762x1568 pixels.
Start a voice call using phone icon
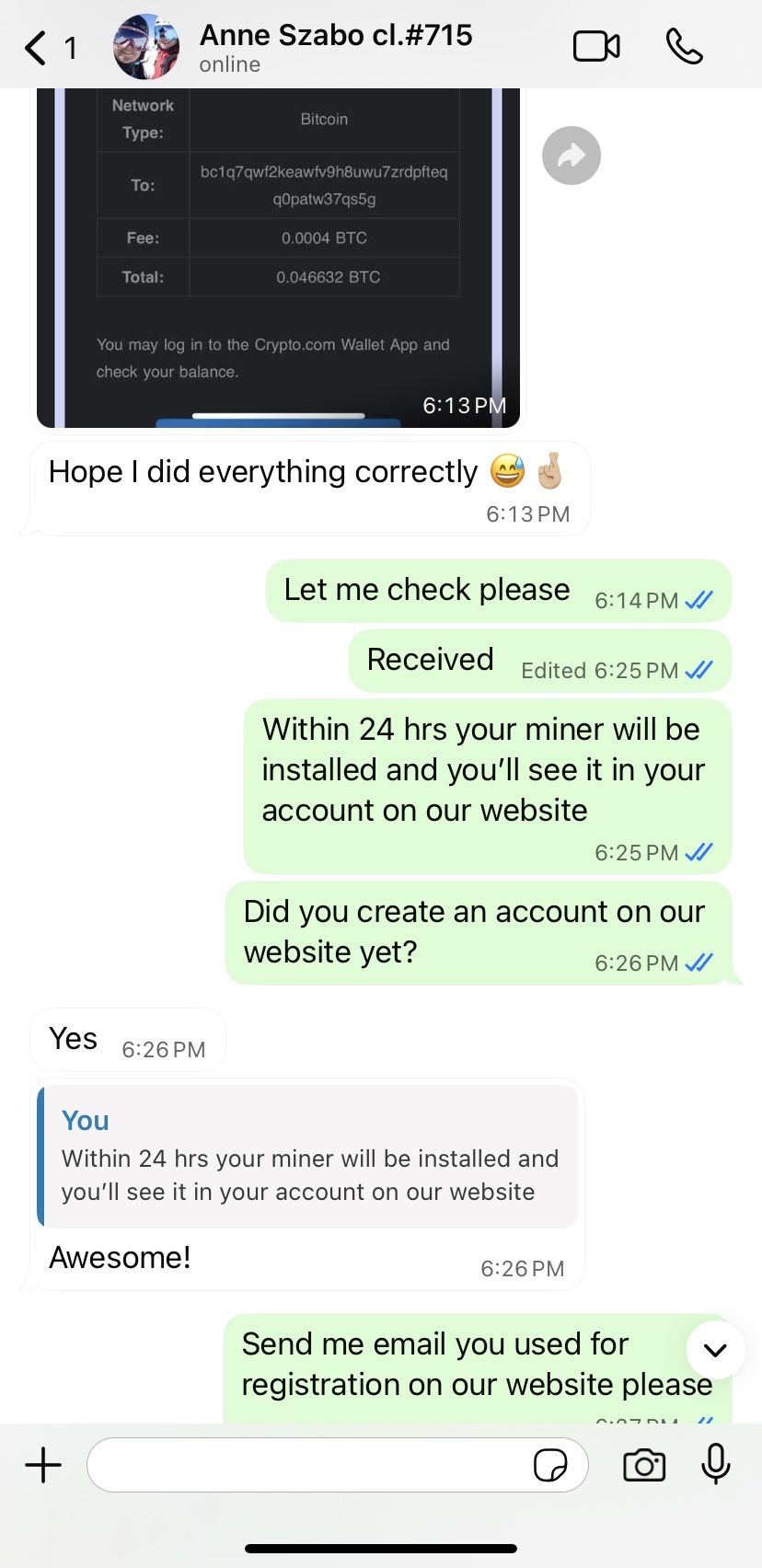[x=684, y=46]
